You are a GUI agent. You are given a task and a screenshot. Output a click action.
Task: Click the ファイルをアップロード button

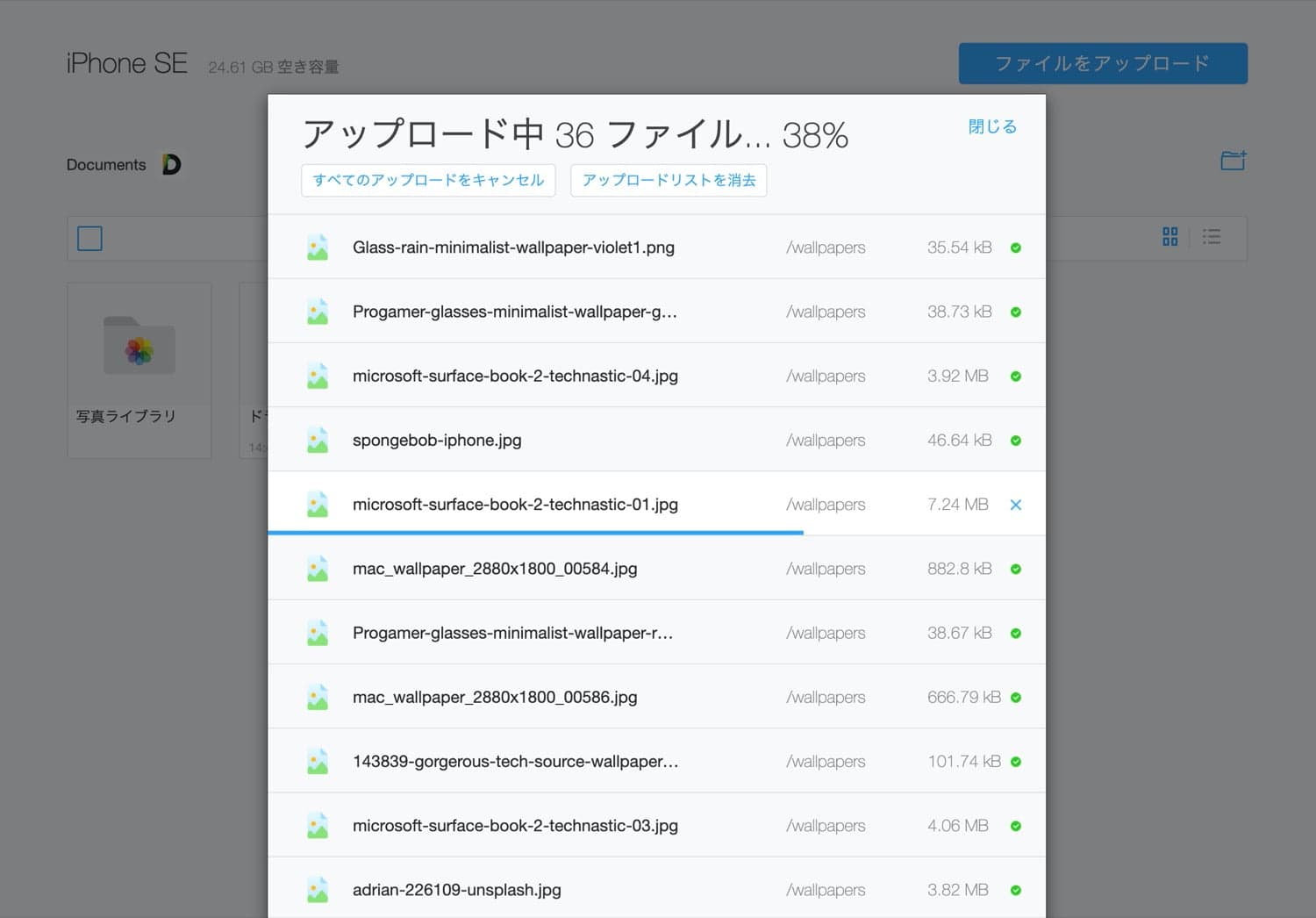coord(1103,63)
